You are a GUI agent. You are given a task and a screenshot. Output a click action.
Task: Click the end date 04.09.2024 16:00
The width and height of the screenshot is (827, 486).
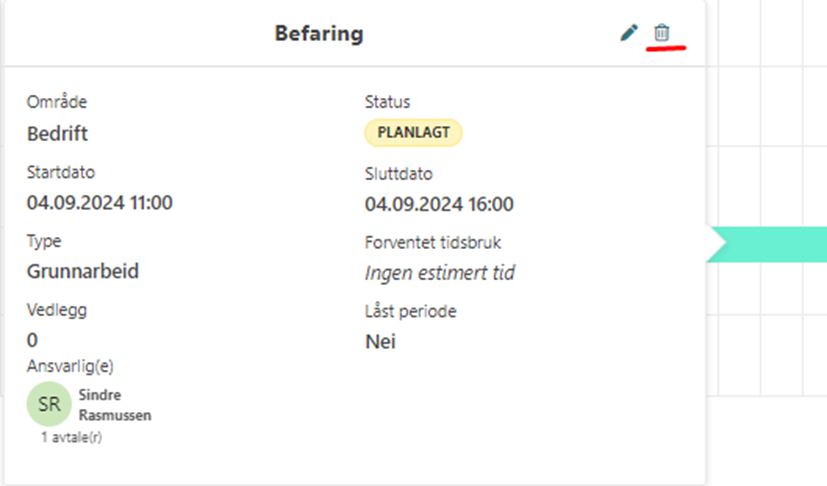coord(439,205)
